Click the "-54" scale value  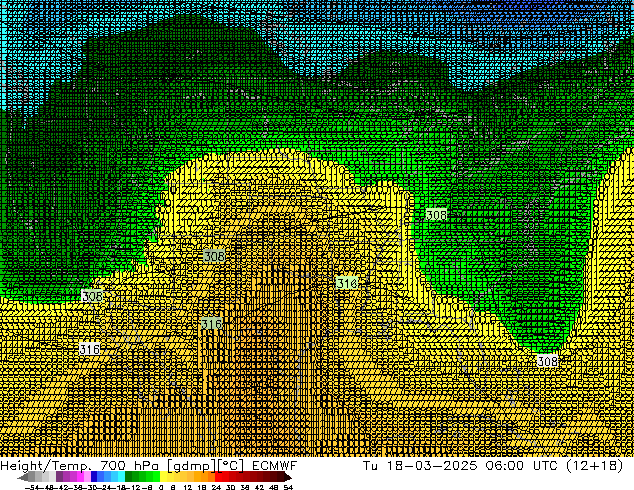[32, 488]
